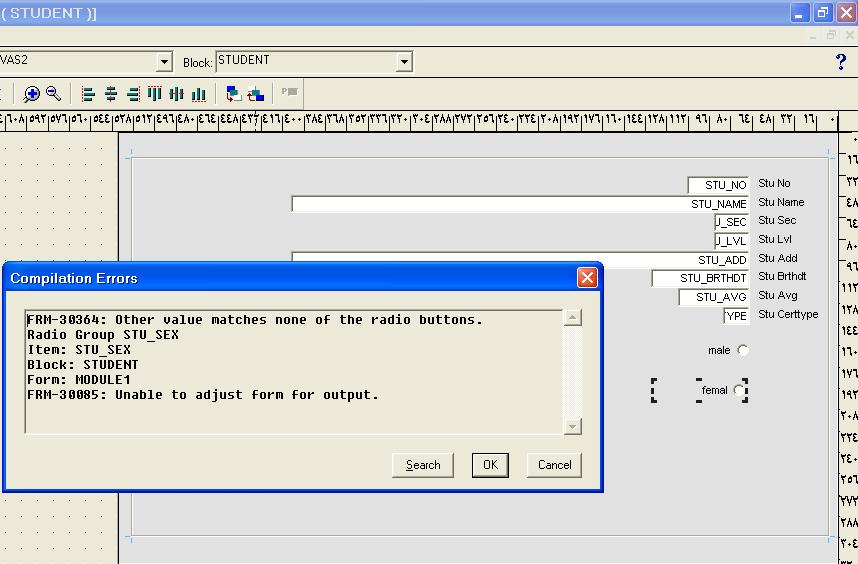Click the Zoom Out magnifier icon
The image size is (858, 564).
click(54, 94)
